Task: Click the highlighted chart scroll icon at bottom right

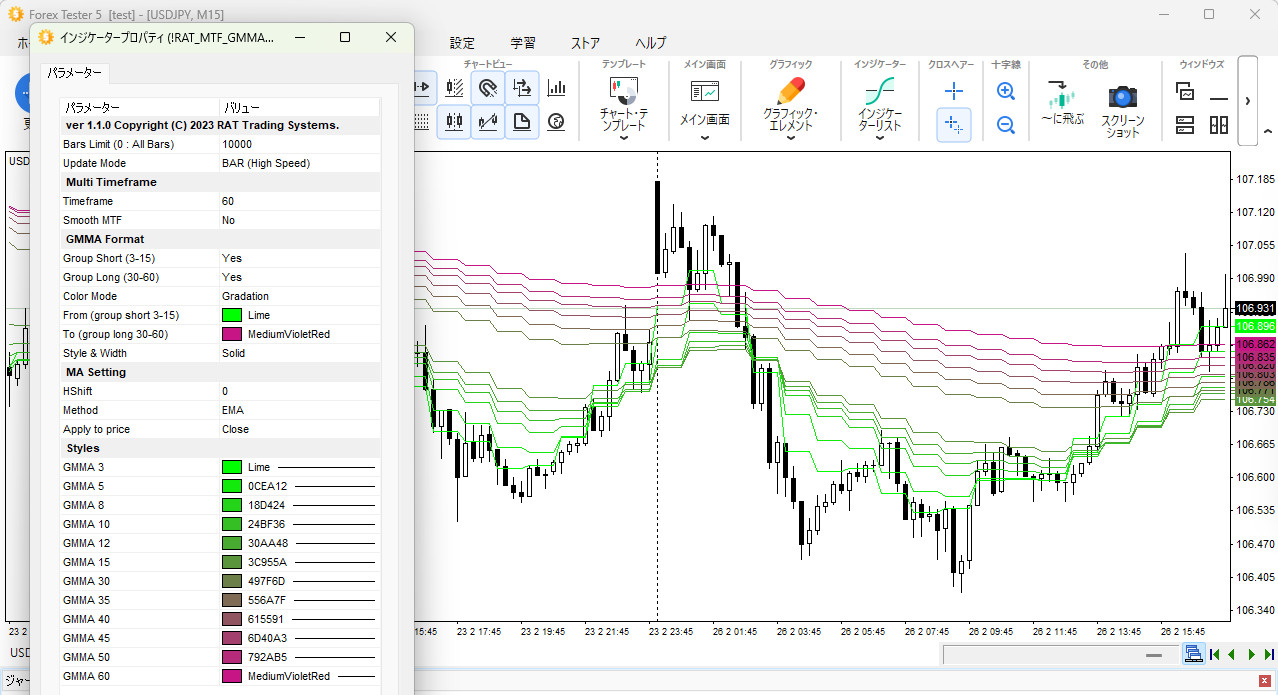Action: point(1192,654)
